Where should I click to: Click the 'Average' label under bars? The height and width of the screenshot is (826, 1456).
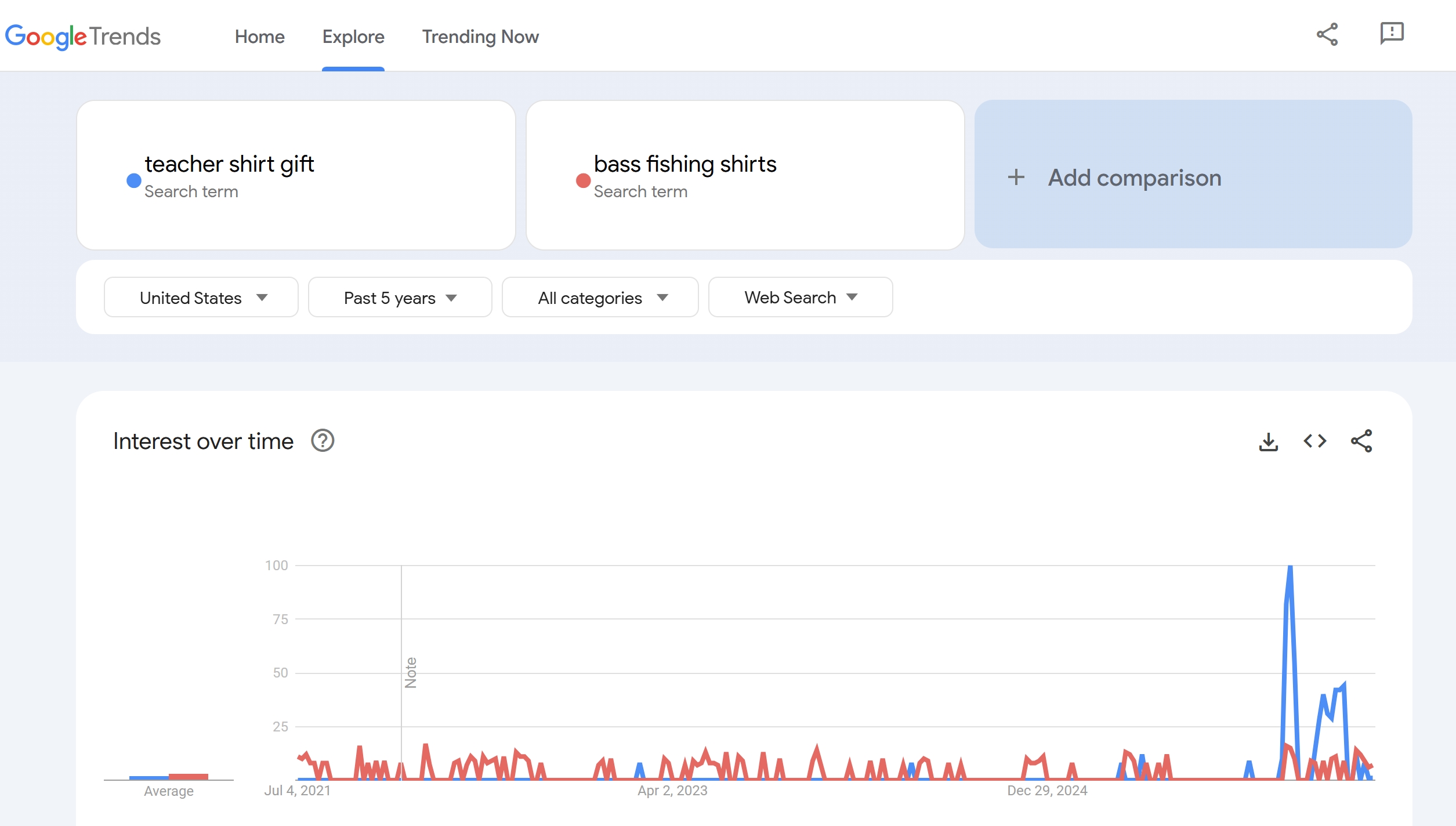coord(169,791)
